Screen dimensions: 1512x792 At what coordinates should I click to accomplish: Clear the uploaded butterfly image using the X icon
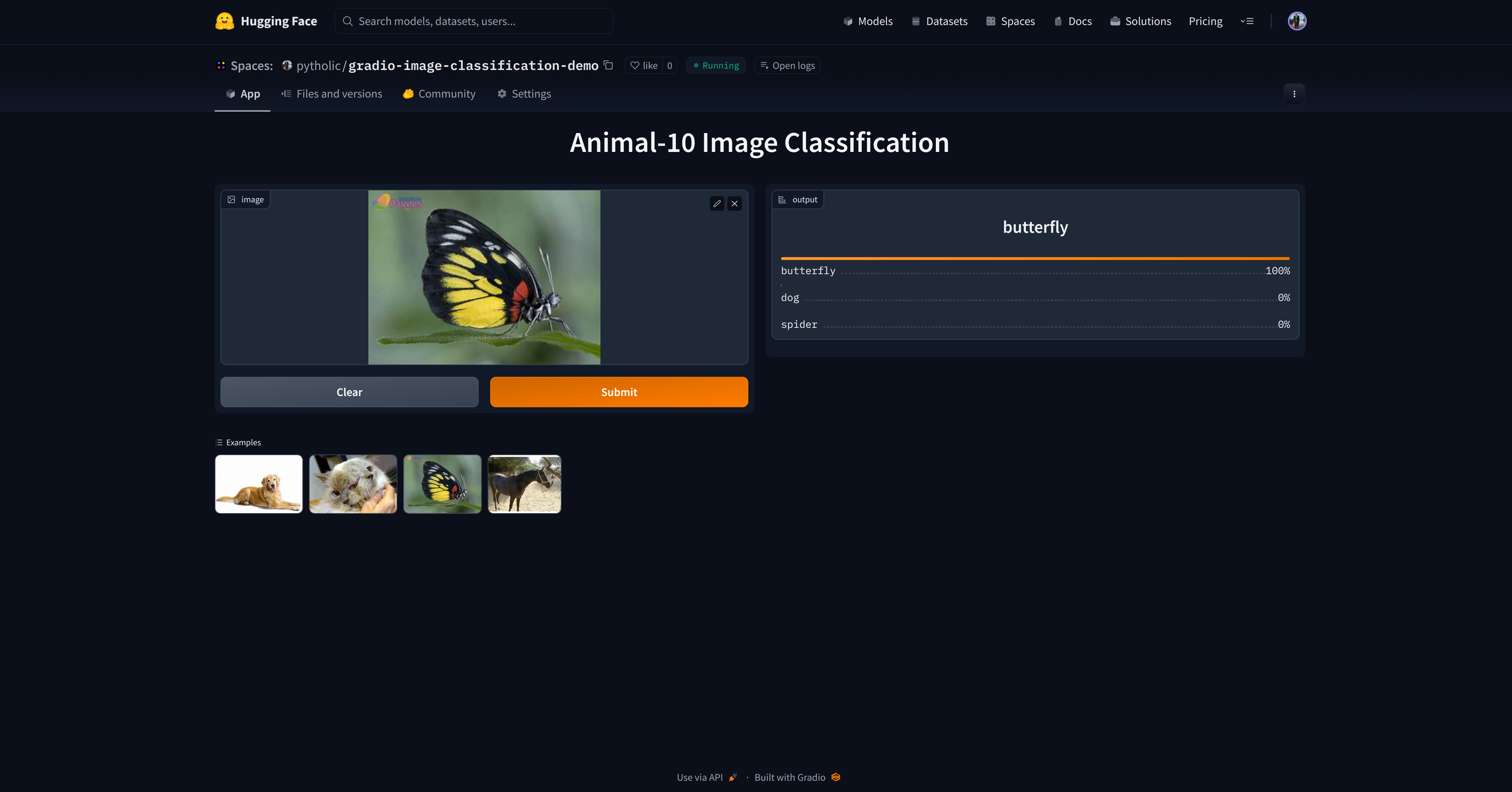[x=734, y=204]
